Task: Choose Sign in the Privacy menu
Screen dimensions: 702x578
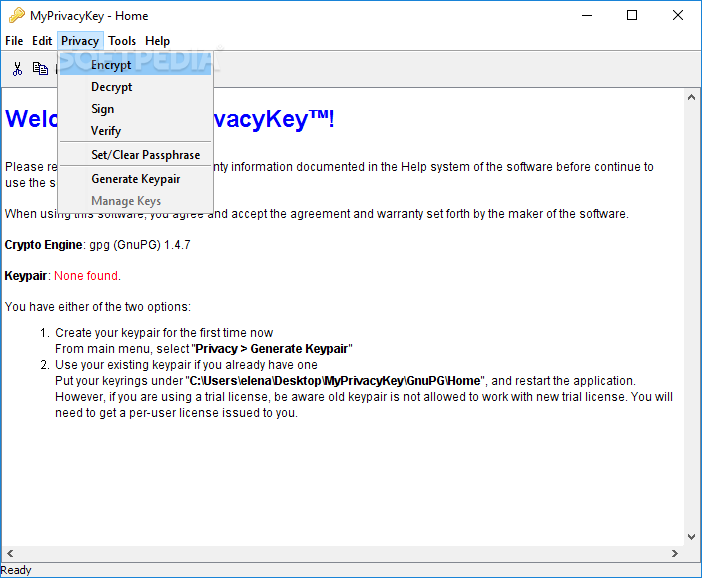Action: (135, 109)
